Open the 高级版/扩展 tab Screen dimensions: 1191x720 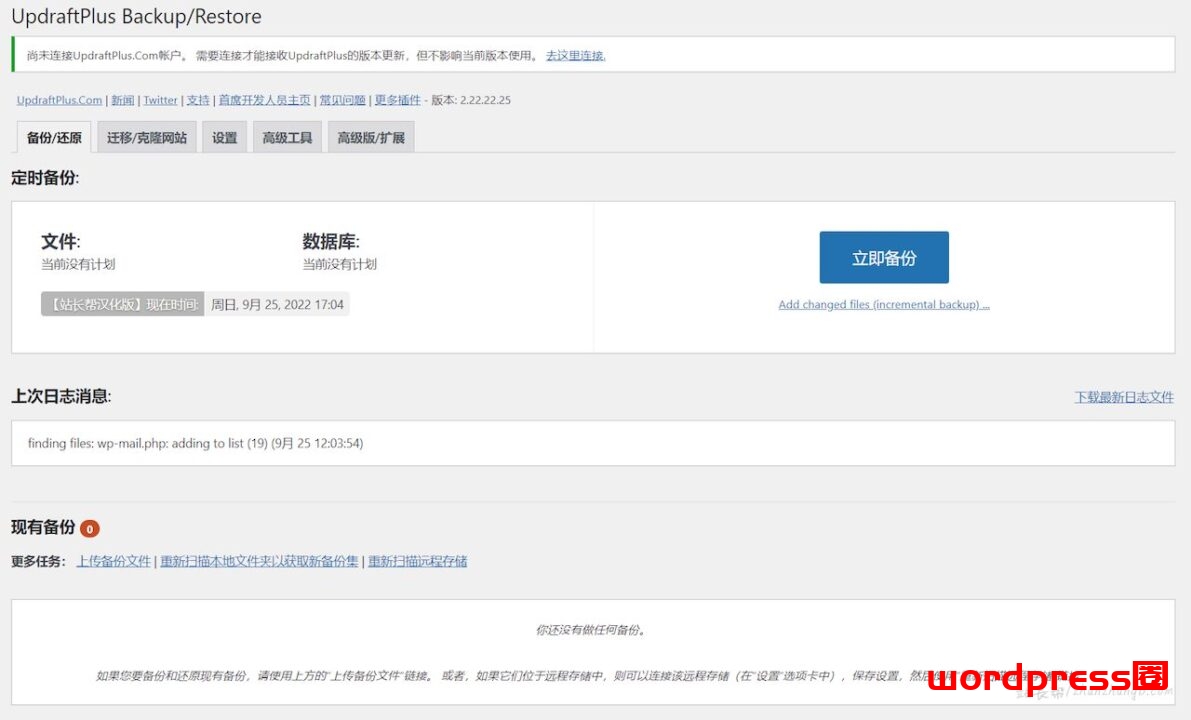coord(371,137)
